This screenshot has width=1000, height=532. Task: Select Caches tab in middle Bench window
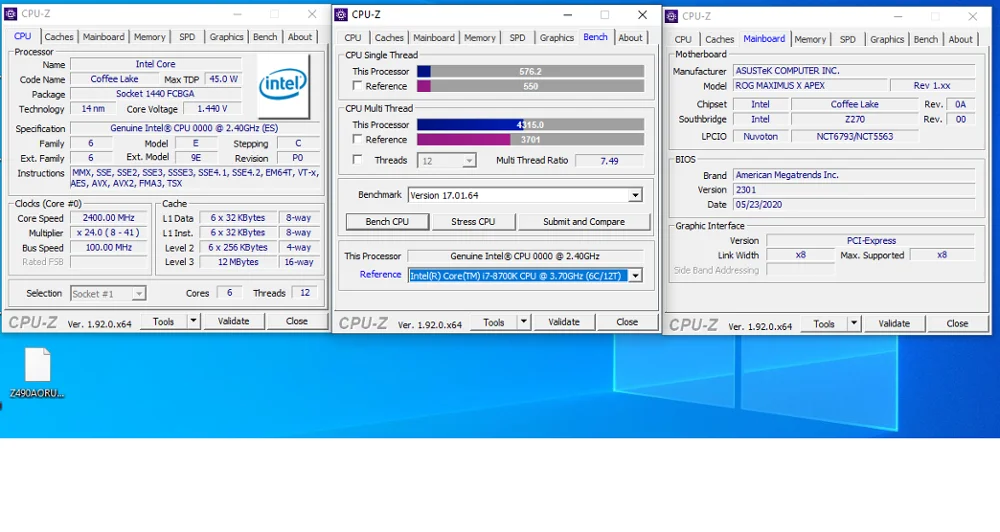click(x=389, y=38)
